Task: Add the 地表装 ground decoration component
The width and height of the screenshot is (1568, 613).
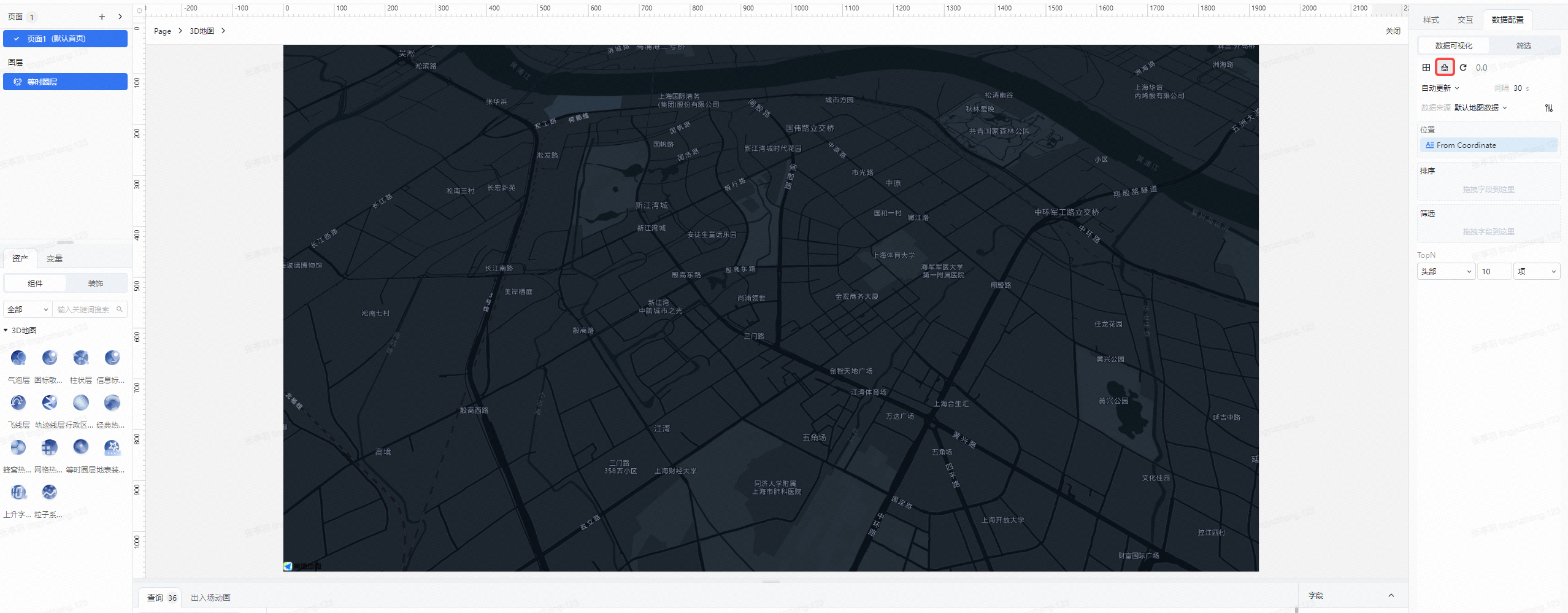Action: pos(112,447)
